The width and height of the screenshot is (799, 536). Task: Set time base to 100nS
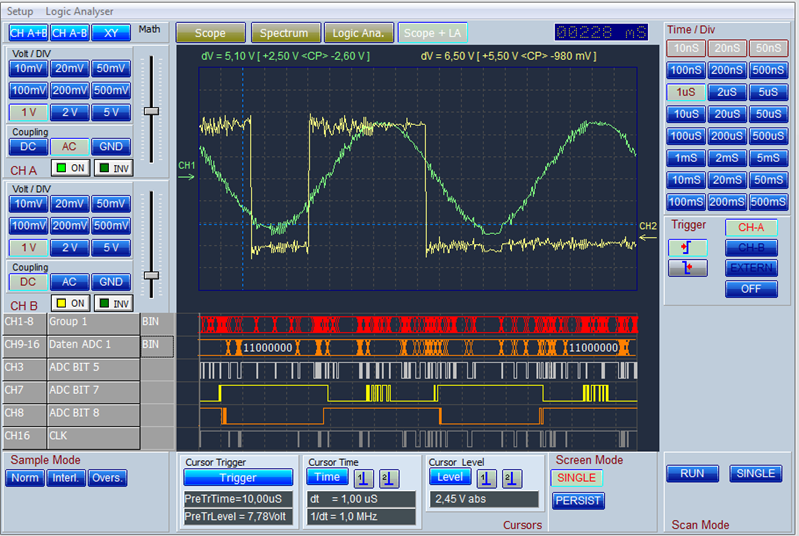pyautogui.click(x=686, y=70)
